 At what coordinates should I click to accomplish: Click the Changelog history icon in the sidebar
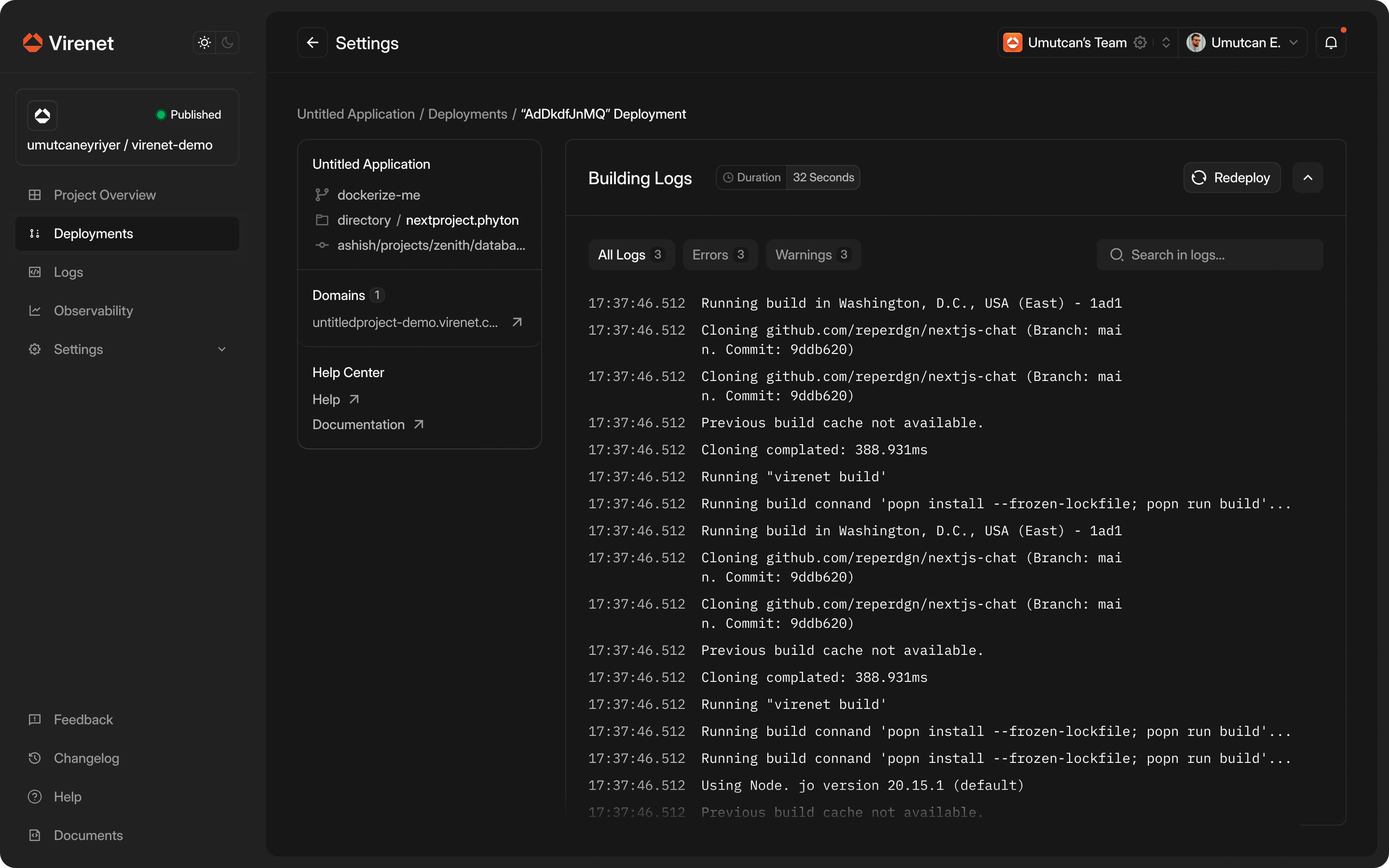tap(35, 758)
